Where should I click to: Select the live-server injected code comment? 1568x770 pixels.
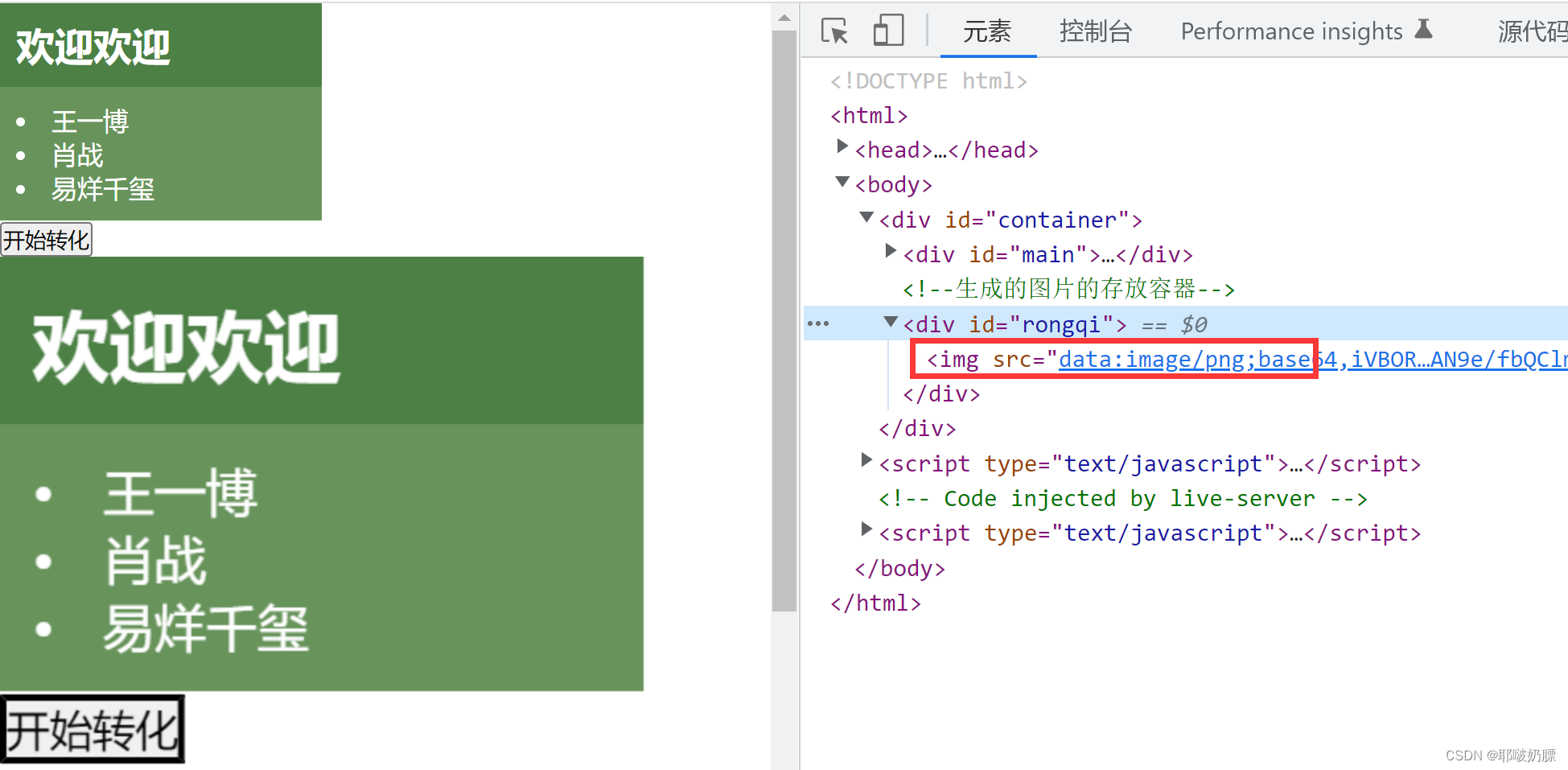[1122, 499]
